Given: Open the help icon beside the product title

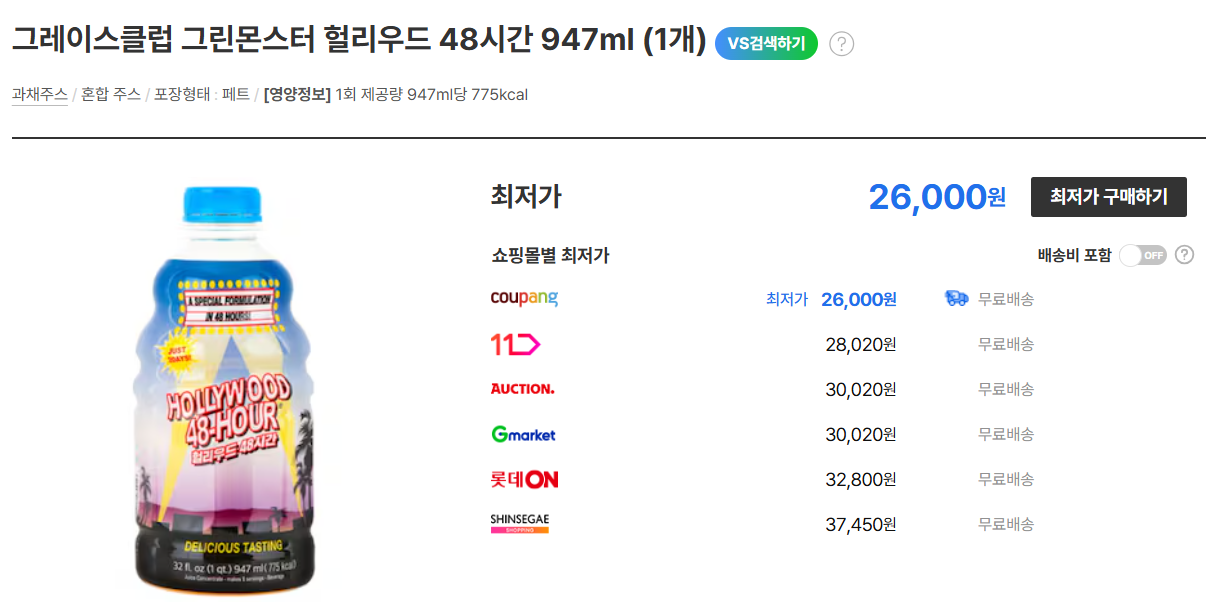Looking at the screenshot, I should pos(842,44).
